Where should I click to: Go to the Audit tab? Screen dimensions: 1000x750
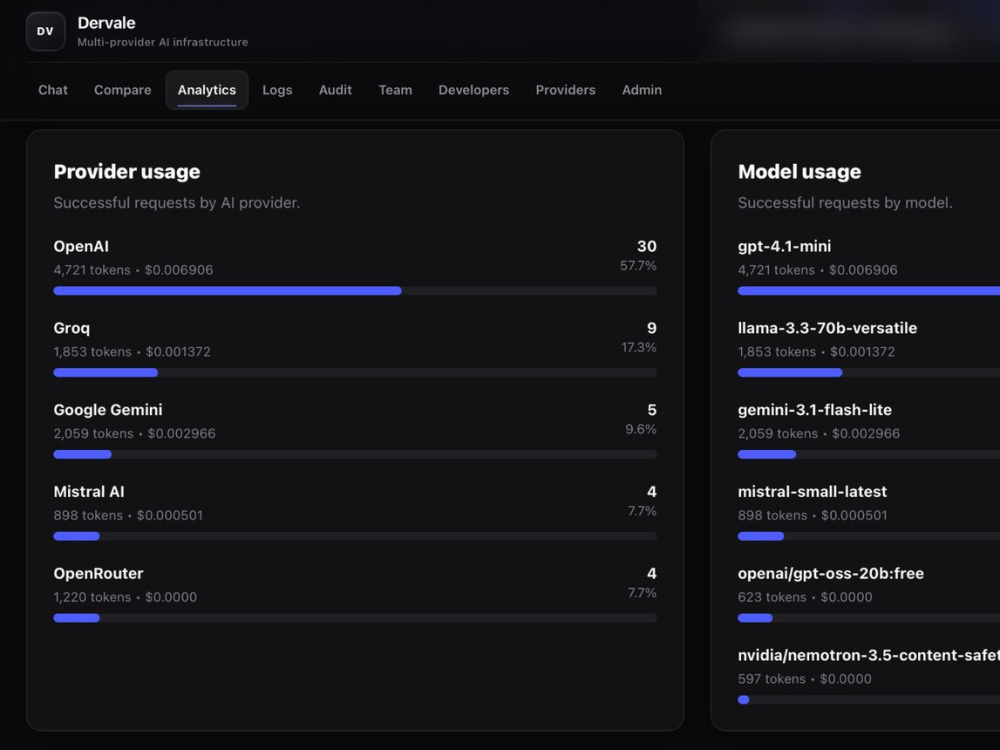coord(335,90)
